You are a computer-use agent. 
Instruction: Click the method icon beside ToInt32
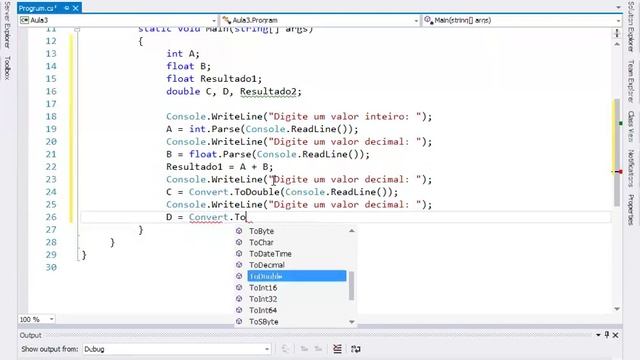[239, 299]
